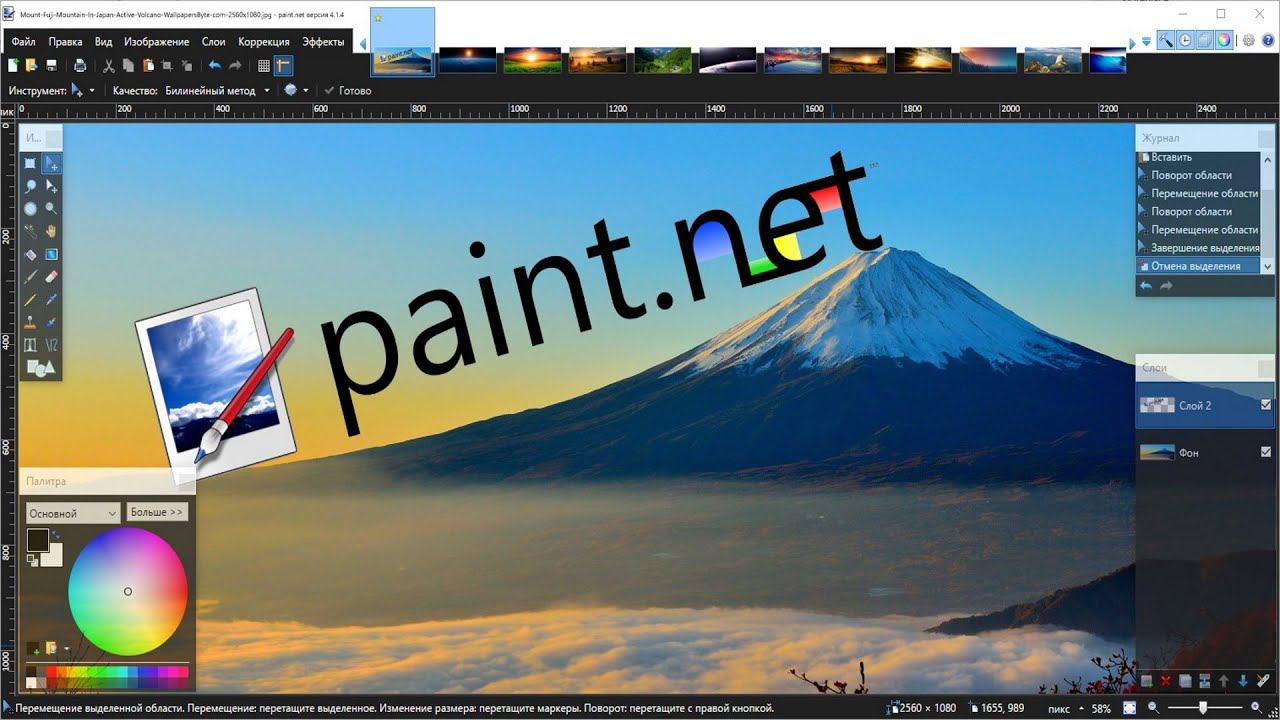The width and height of the screenshot is (1280, 720).
Task: Open the пикс units dropdown
Action: click(x=1064, y=708)
